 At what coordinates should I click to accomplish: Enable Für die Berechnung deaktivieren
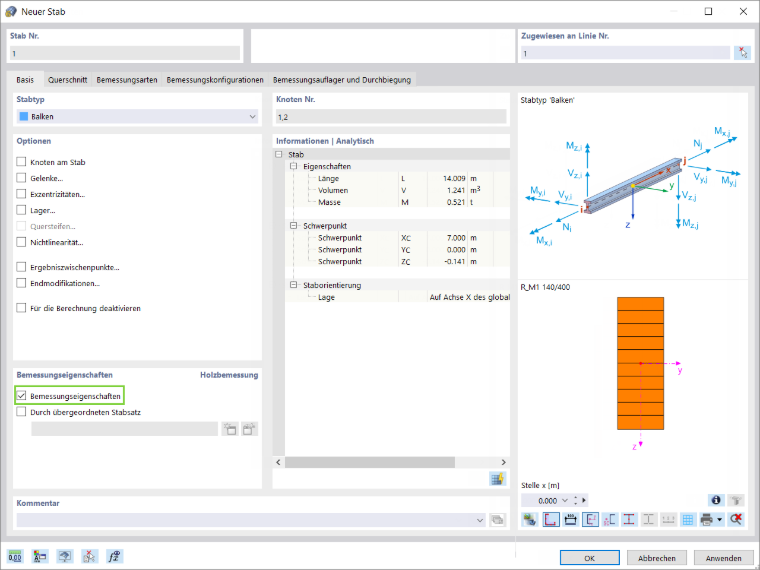[x=21, y=308]
